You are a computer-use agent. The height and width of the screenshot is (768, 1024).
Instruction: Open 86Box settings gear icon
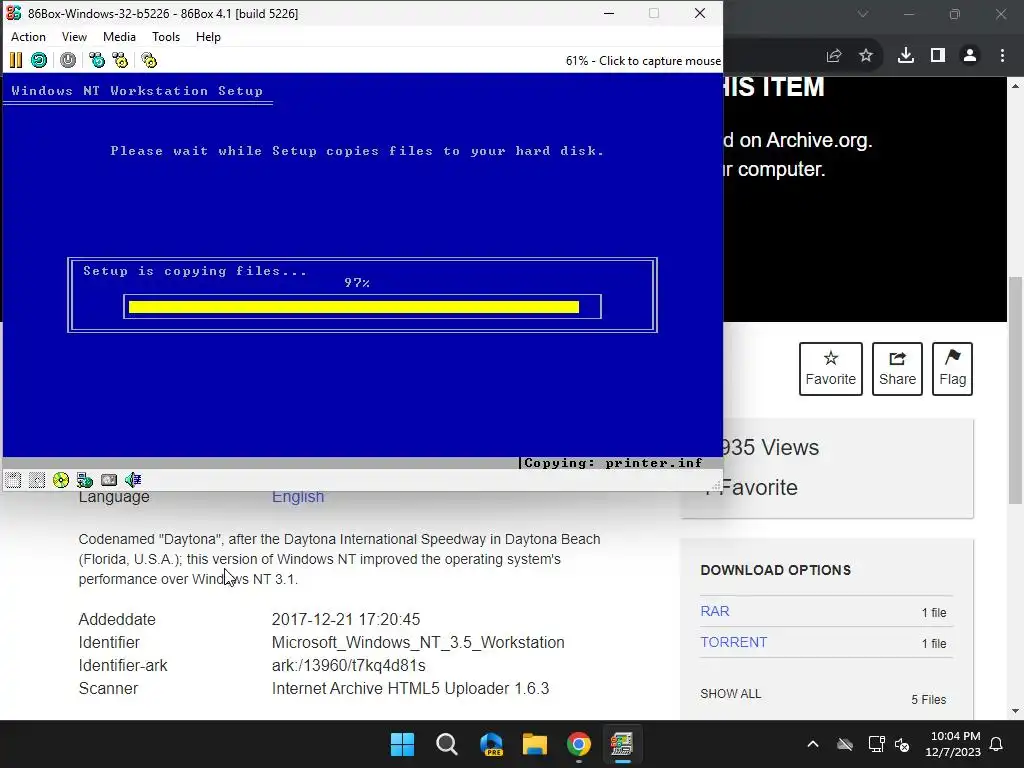click(x=150, y=61)
